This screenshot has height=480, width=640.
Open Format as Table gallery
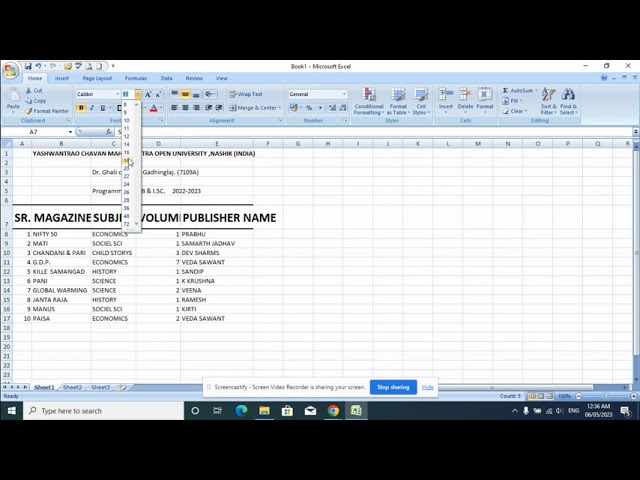click(x=398, y=101)
